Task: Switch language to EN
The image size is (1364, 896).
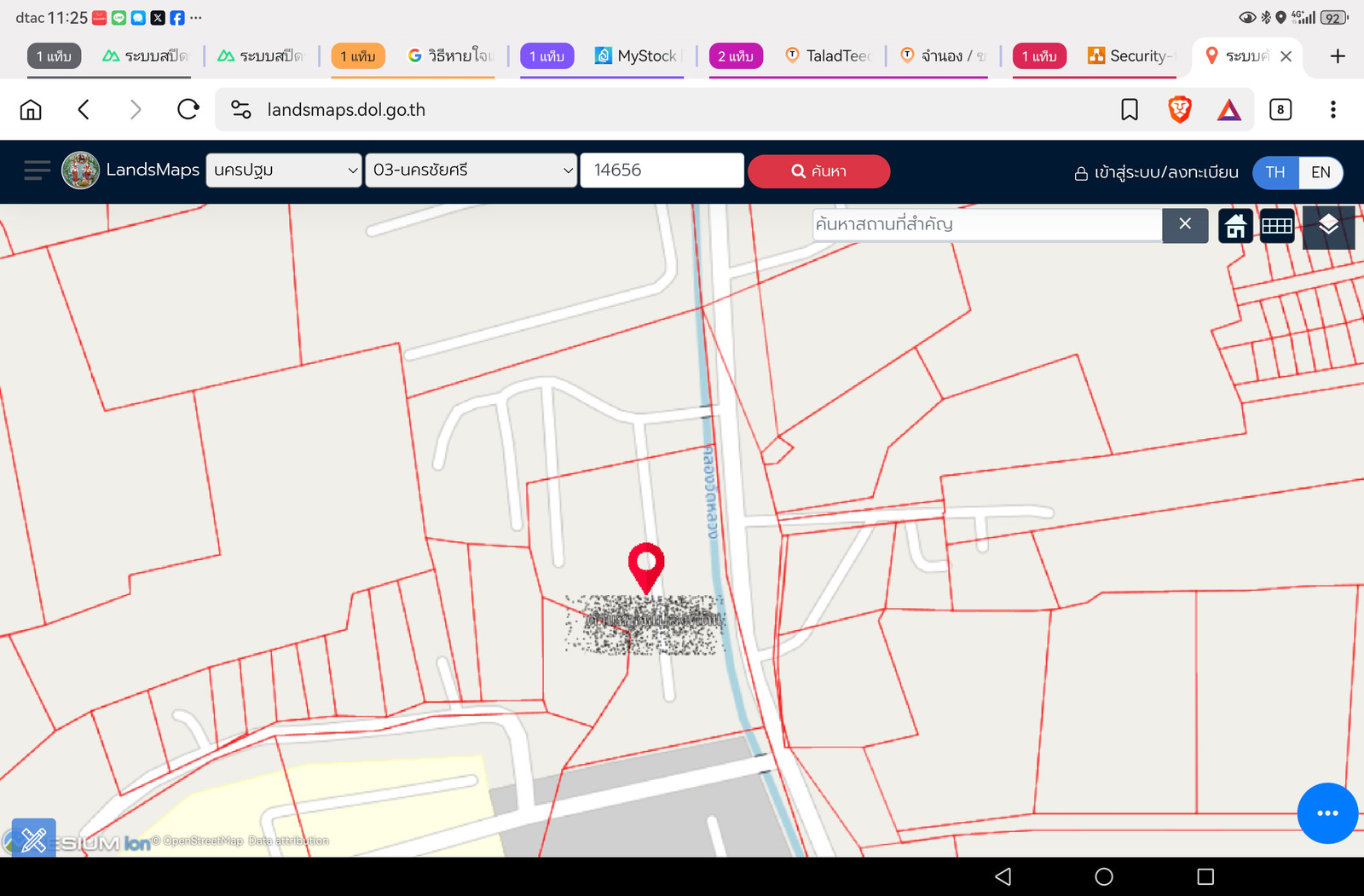Action: coord(1321,172)
